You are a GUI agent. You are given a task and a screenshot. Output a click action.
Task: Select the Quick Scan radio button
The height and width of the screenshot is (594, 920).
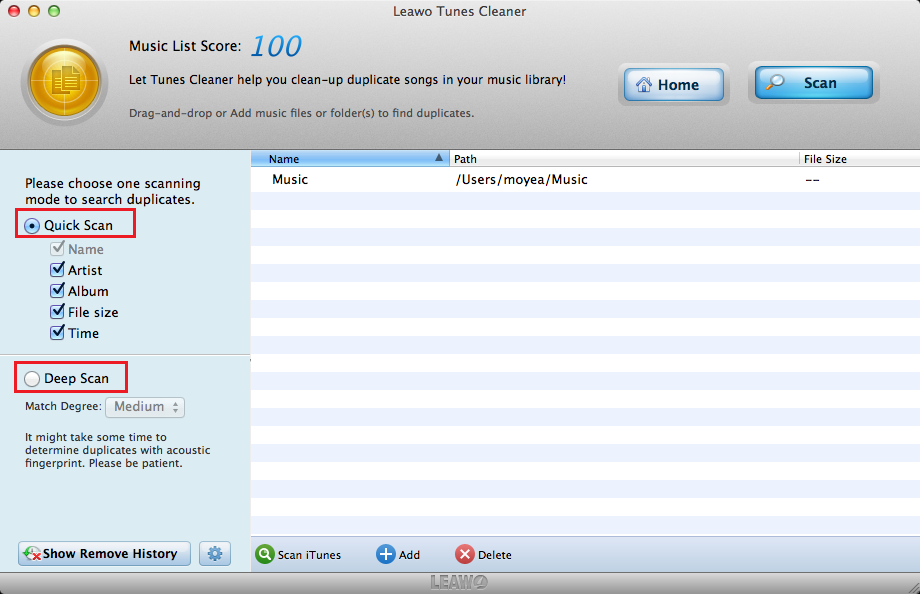tap(33, 226)
